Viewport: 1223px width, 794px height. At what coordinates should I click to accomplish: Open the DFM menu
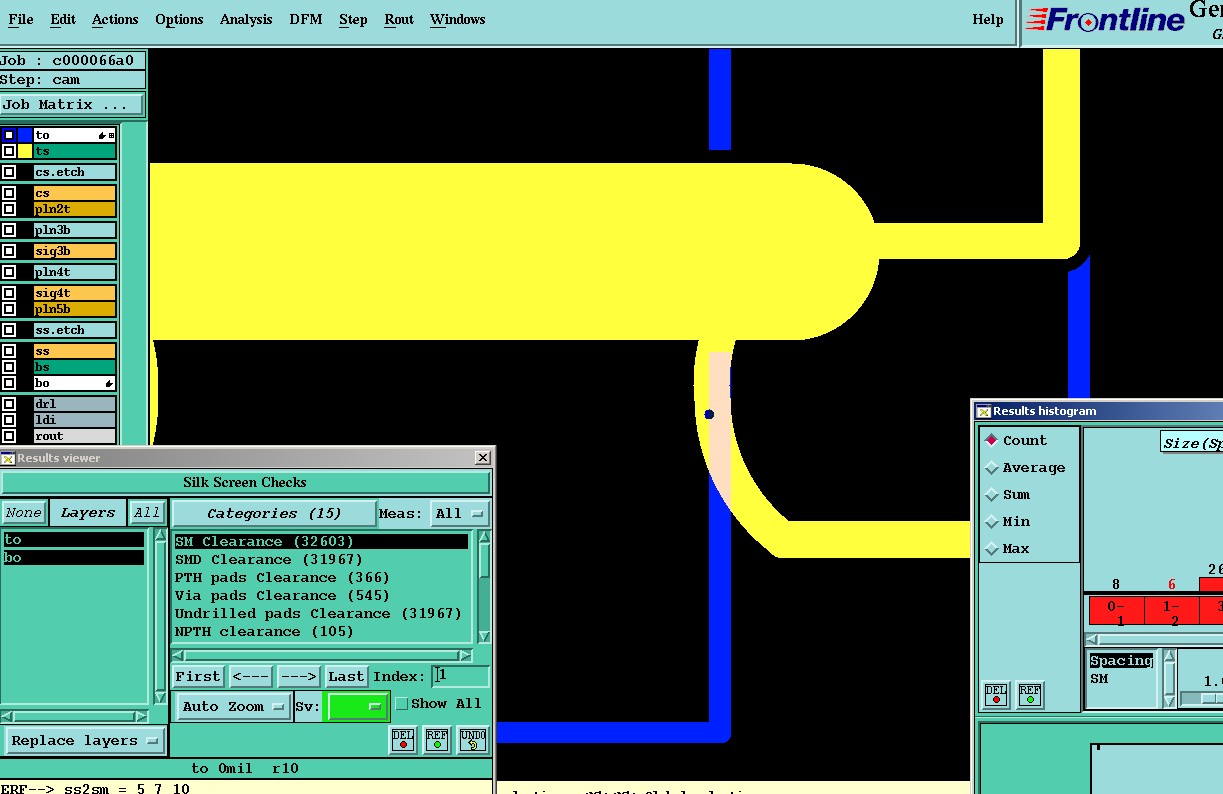(x=305, y=20)
